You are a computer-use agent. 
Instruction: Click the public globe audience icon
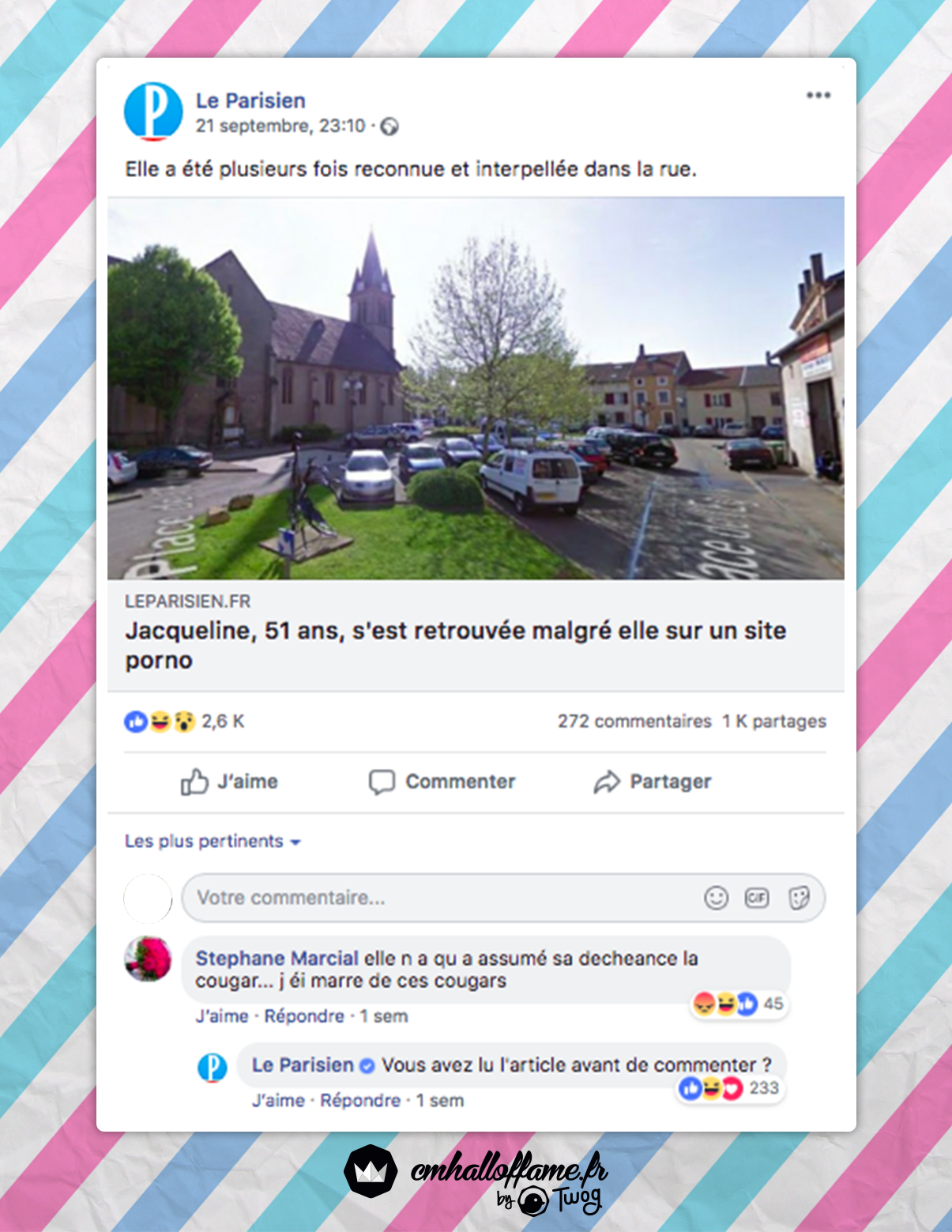point(389,126)
